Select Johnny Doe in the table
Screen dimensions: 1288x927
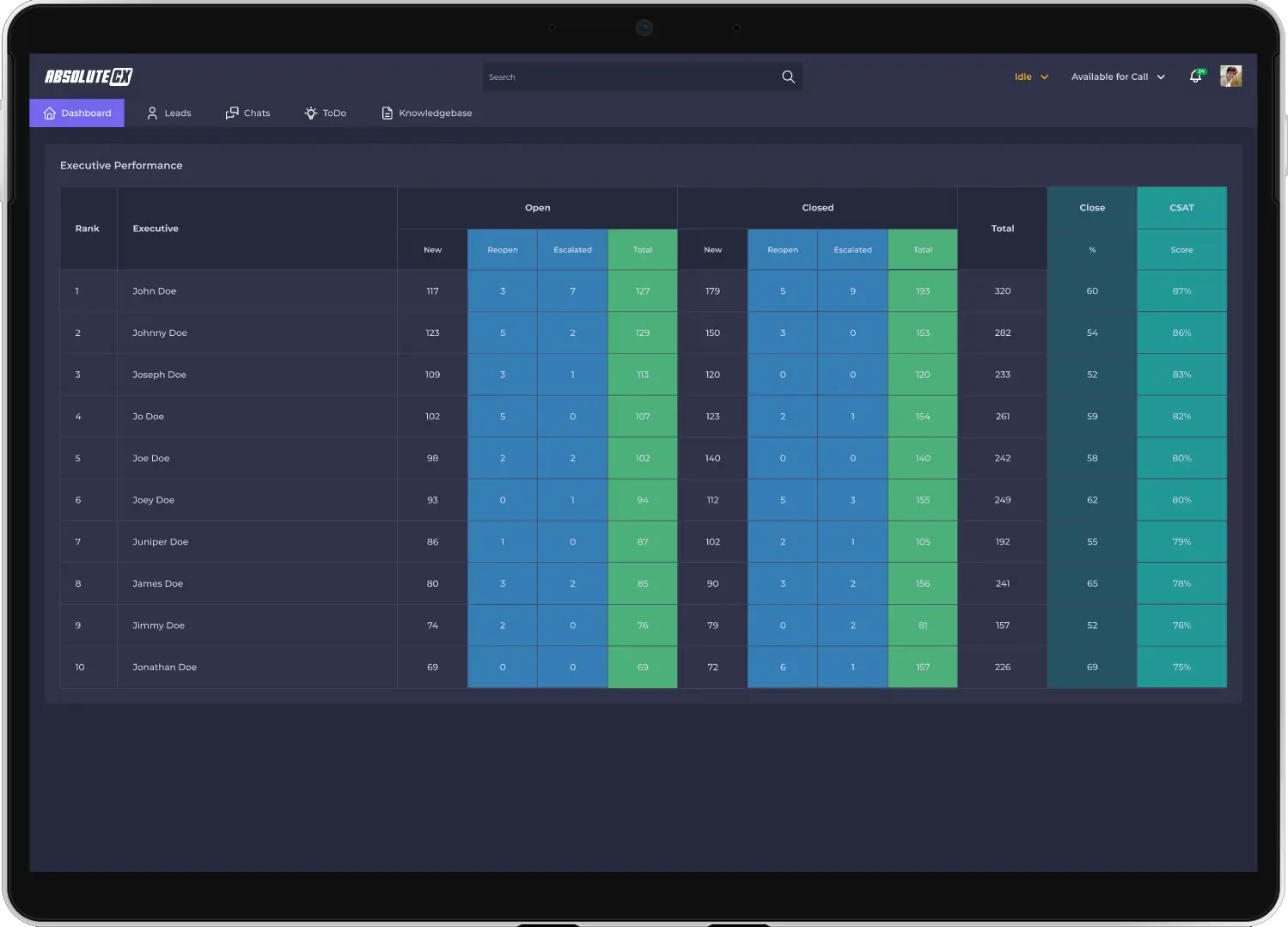point(160,332)
